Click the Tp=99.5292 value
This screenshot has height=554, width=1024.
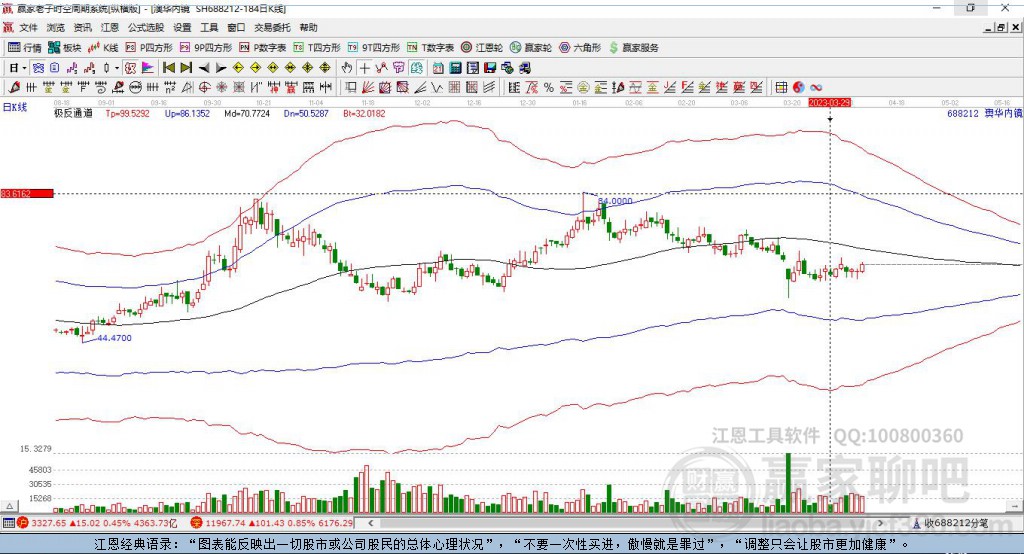(127, 113)
